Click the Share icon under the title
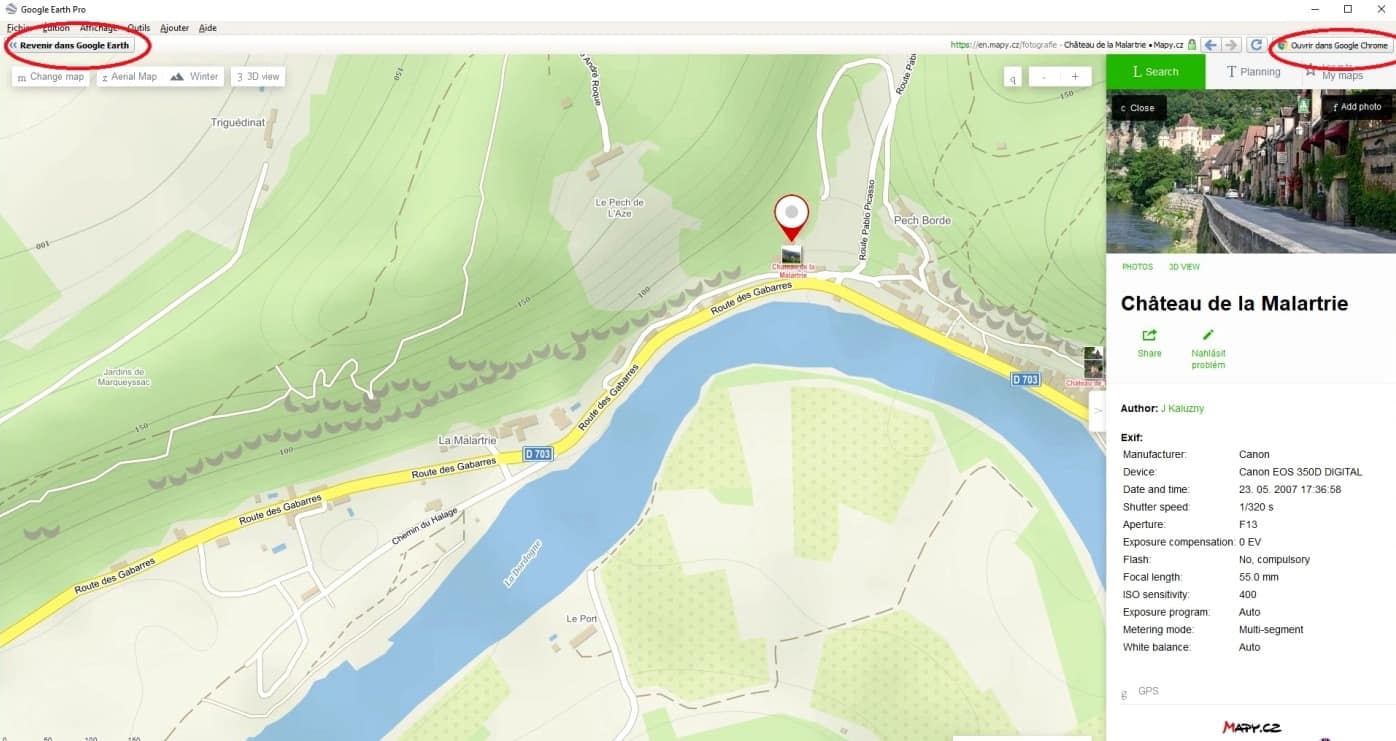Image resolution: width=1396 pixels, height=741 pixels. point(1149,336)
